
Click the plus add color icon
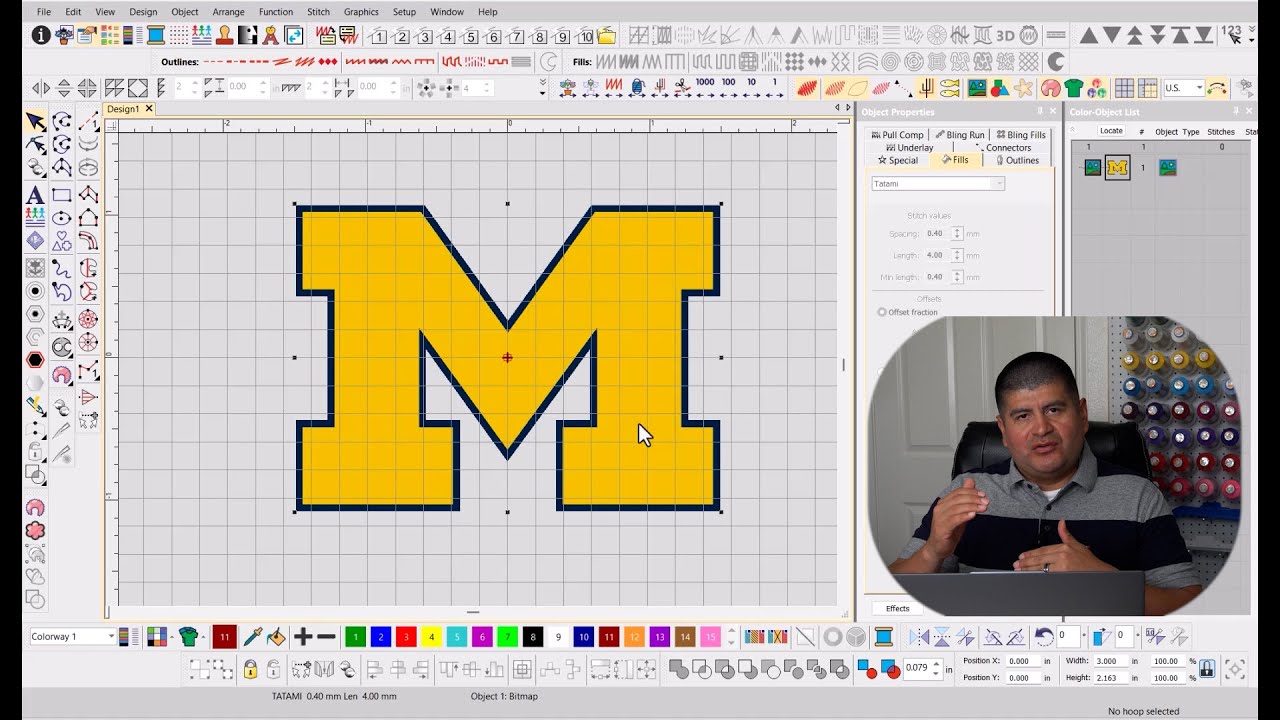[x=303, y=637]
